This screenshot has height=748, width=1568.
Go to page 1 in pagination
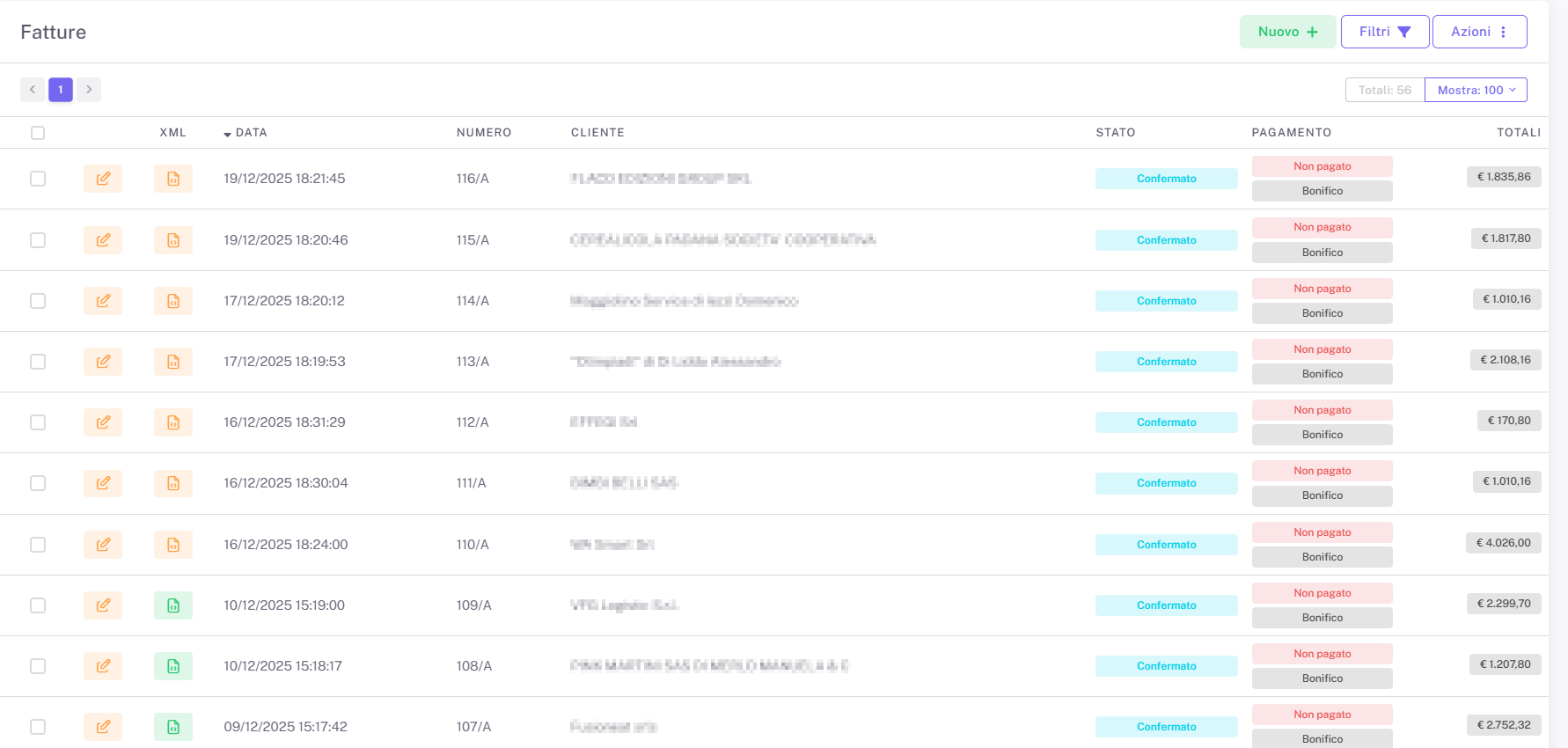[x=61, y=90]
